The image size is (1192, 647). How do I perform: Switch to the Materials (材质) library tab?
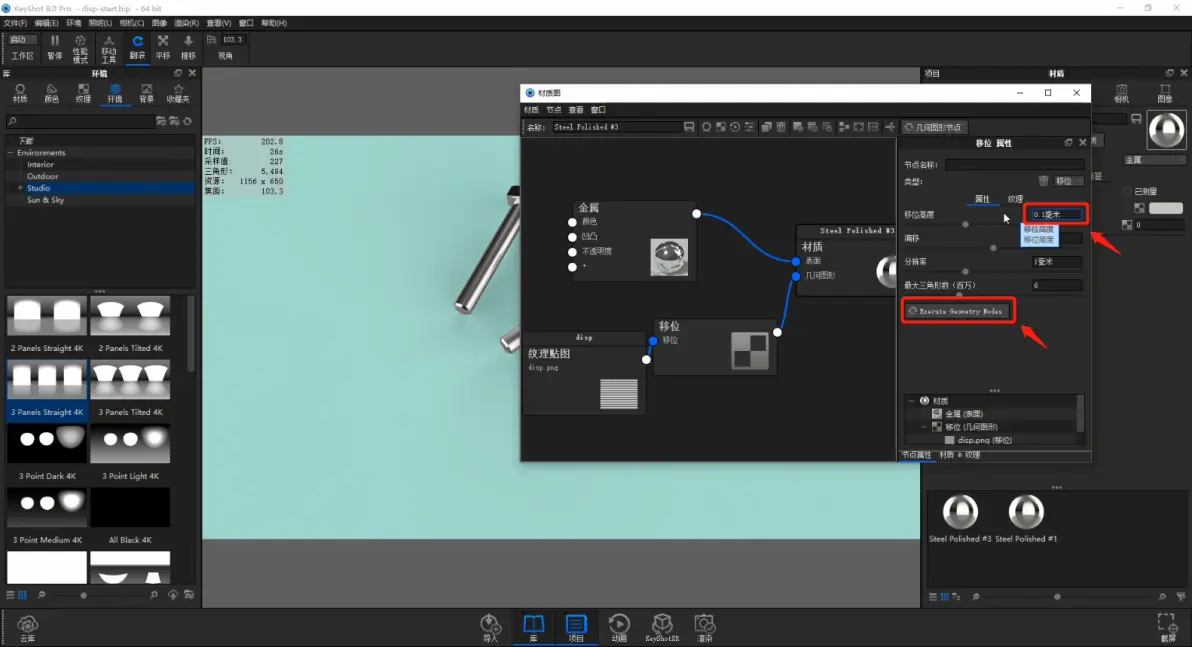tap(20, 94)
